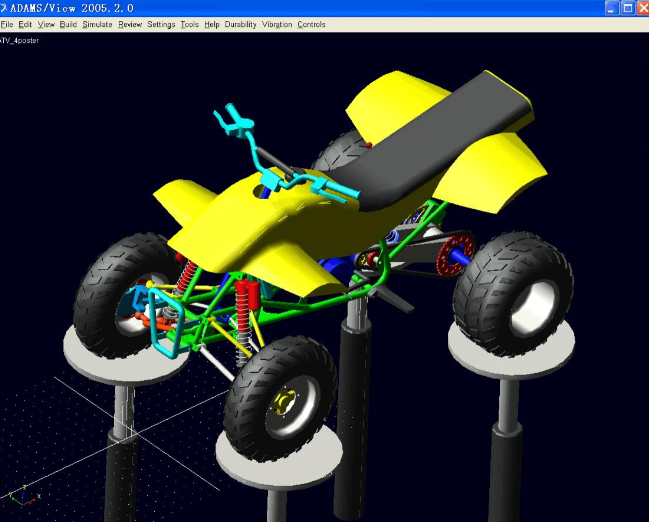Open the Build menu

[68, 24]
